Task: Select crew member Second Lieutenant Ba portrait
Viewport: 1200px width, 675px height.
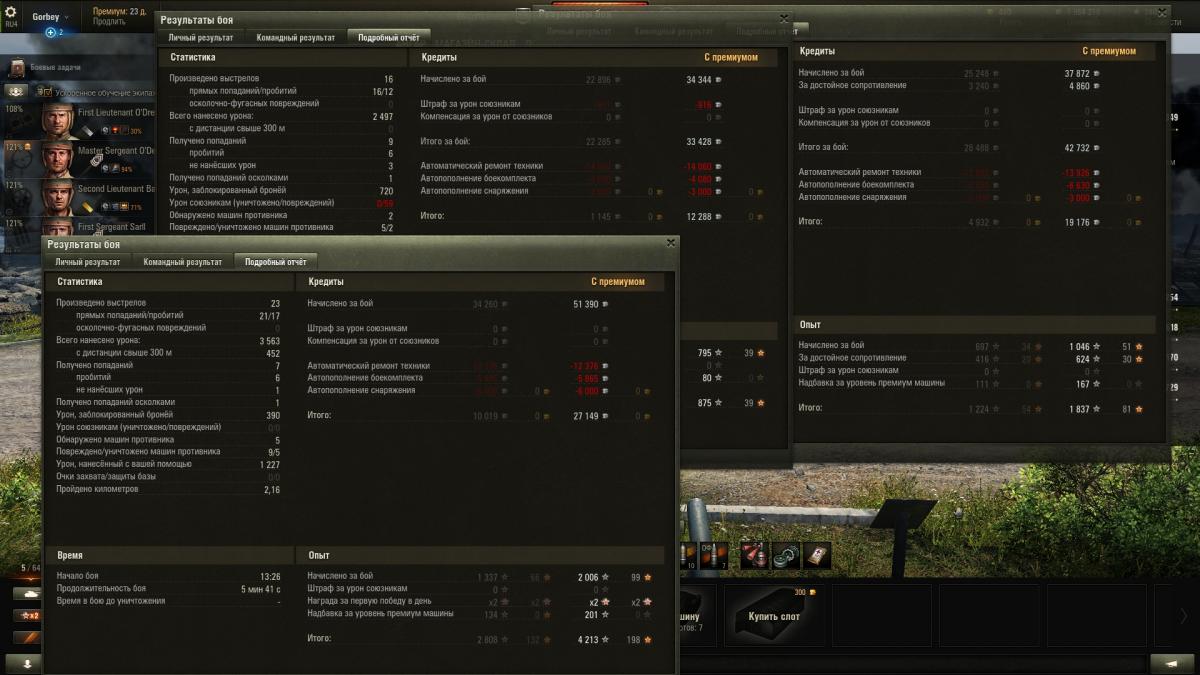Action: pos(59,195)
